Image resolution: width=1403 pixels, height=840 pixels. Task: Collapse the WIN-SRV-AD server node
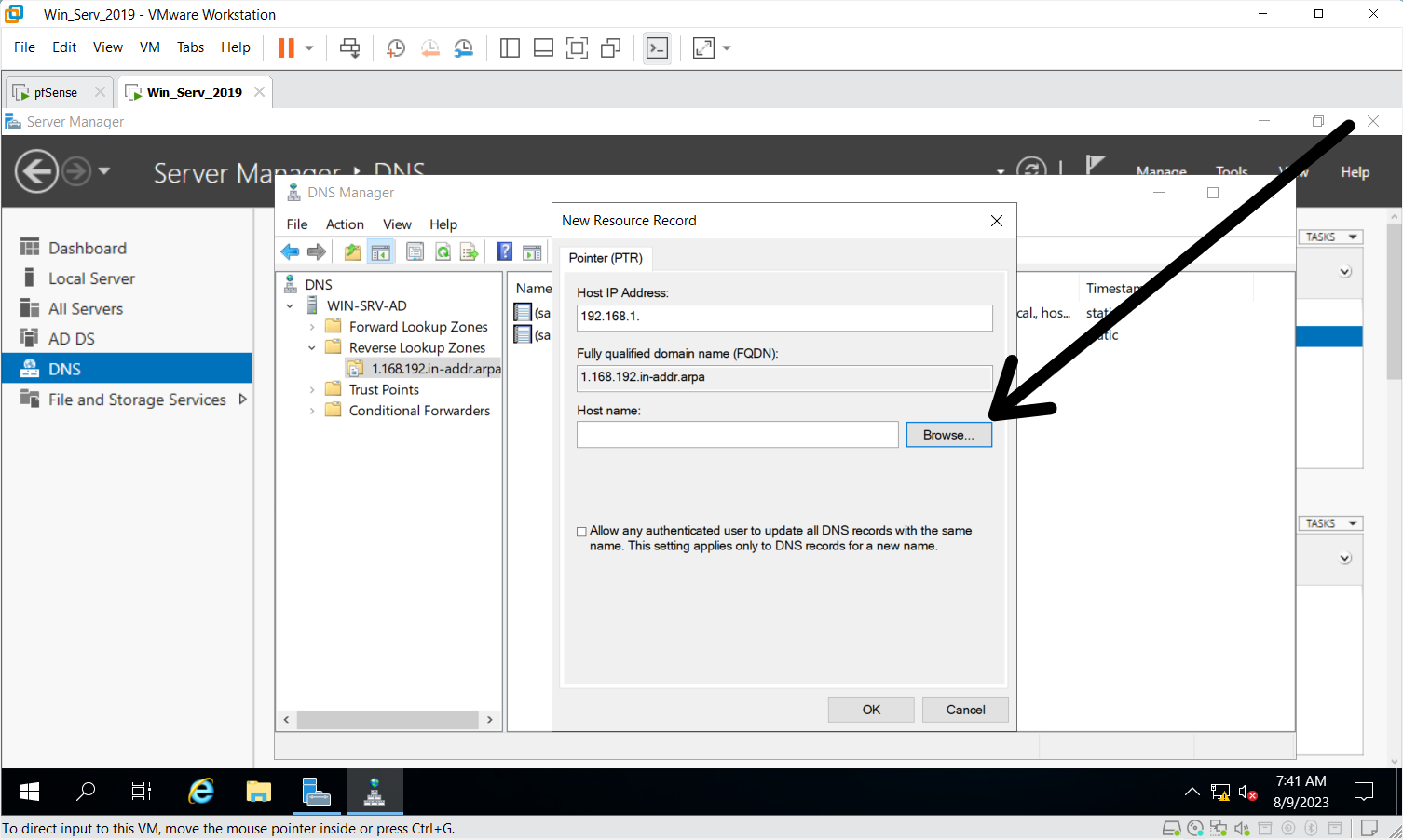[x=290, y=305]
